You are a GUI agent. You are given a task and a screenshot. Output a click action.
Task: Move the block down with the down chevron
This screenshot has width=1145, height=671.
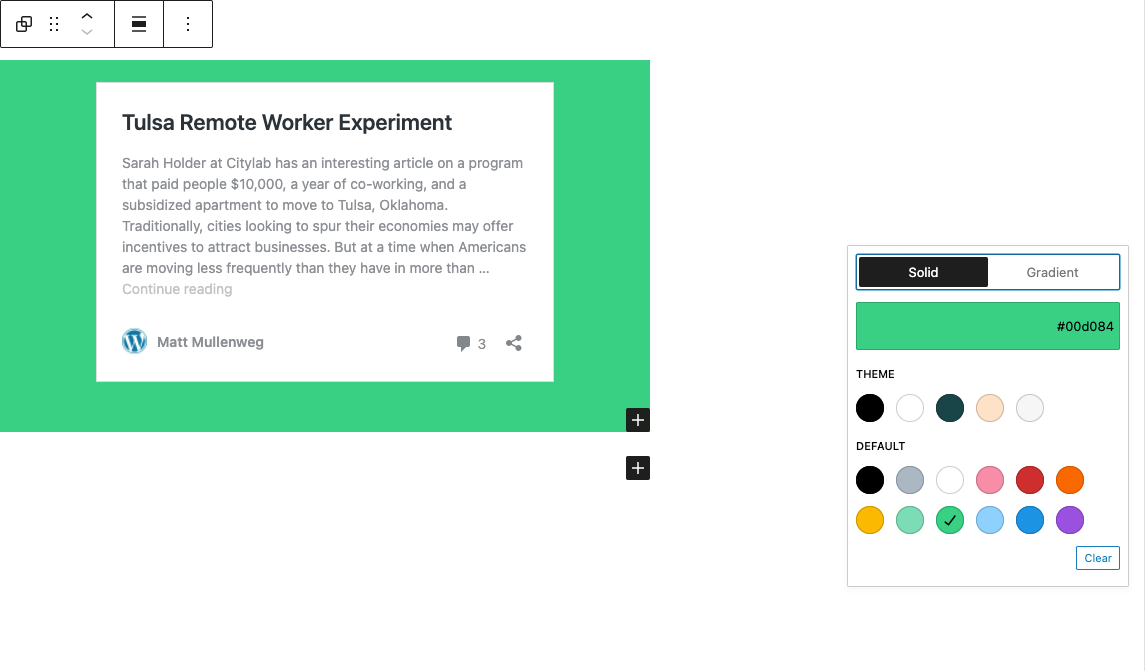[87, 31]
